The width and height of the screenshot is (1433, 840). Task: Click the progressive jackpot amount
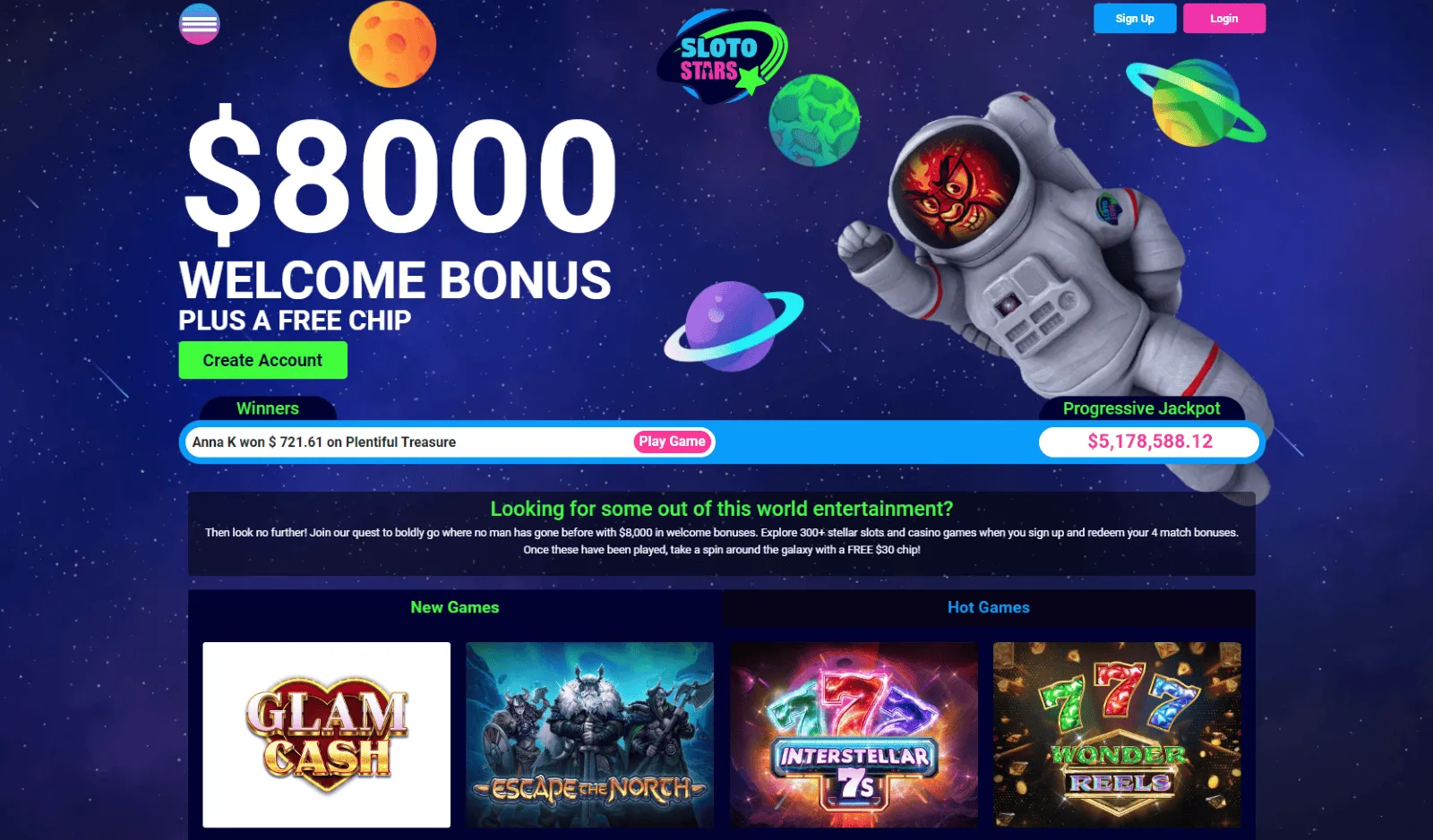pos(1150,441)
